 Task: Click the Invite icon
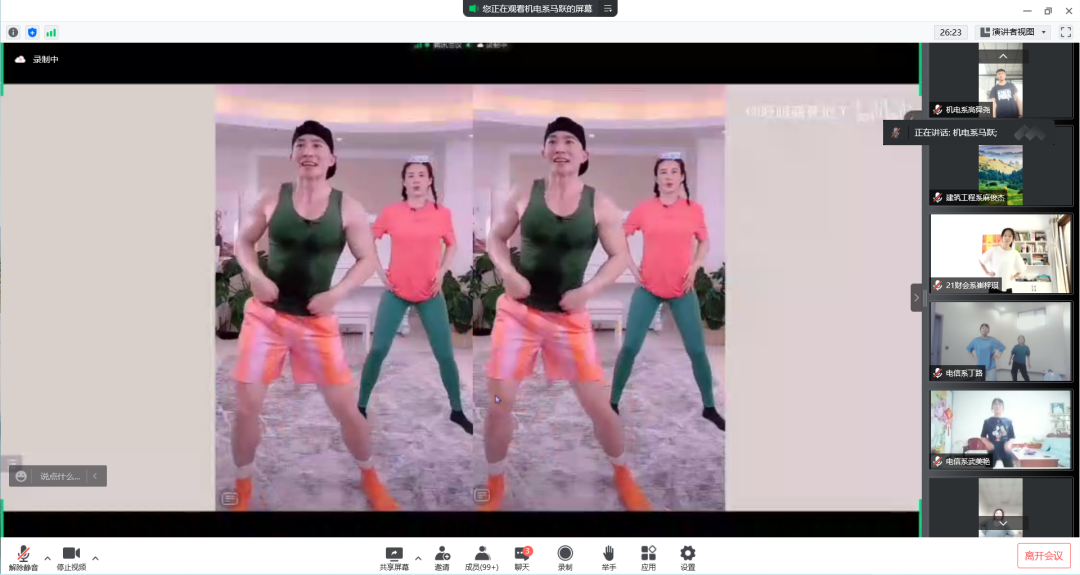coord(442,558)
